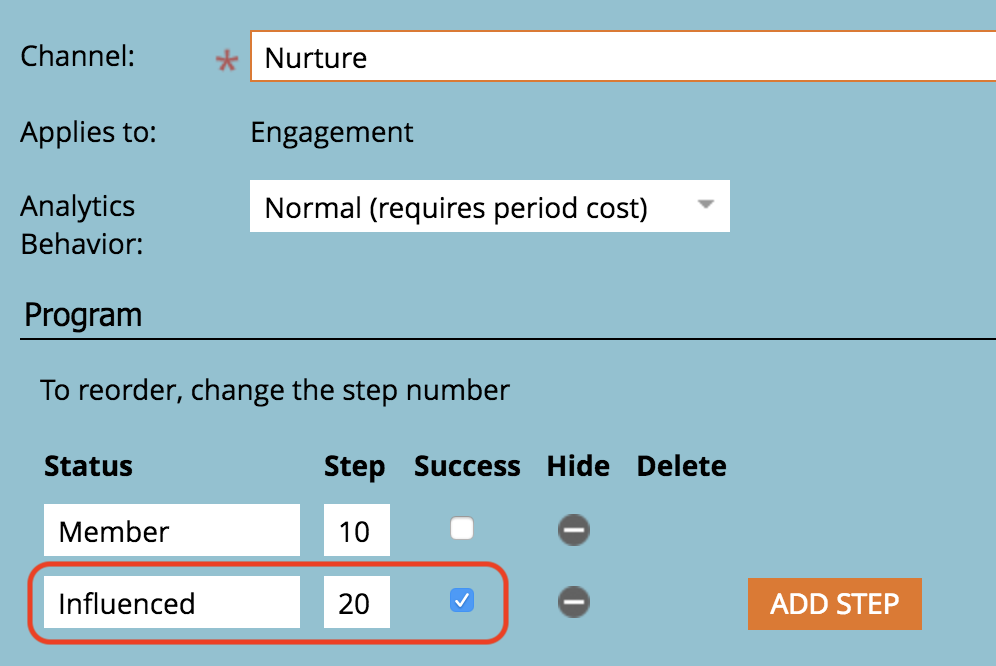This screenshot has height=666, width=996.
Task: Select the Member status text field
Action: pyautogui.click(x=171, y=530)
